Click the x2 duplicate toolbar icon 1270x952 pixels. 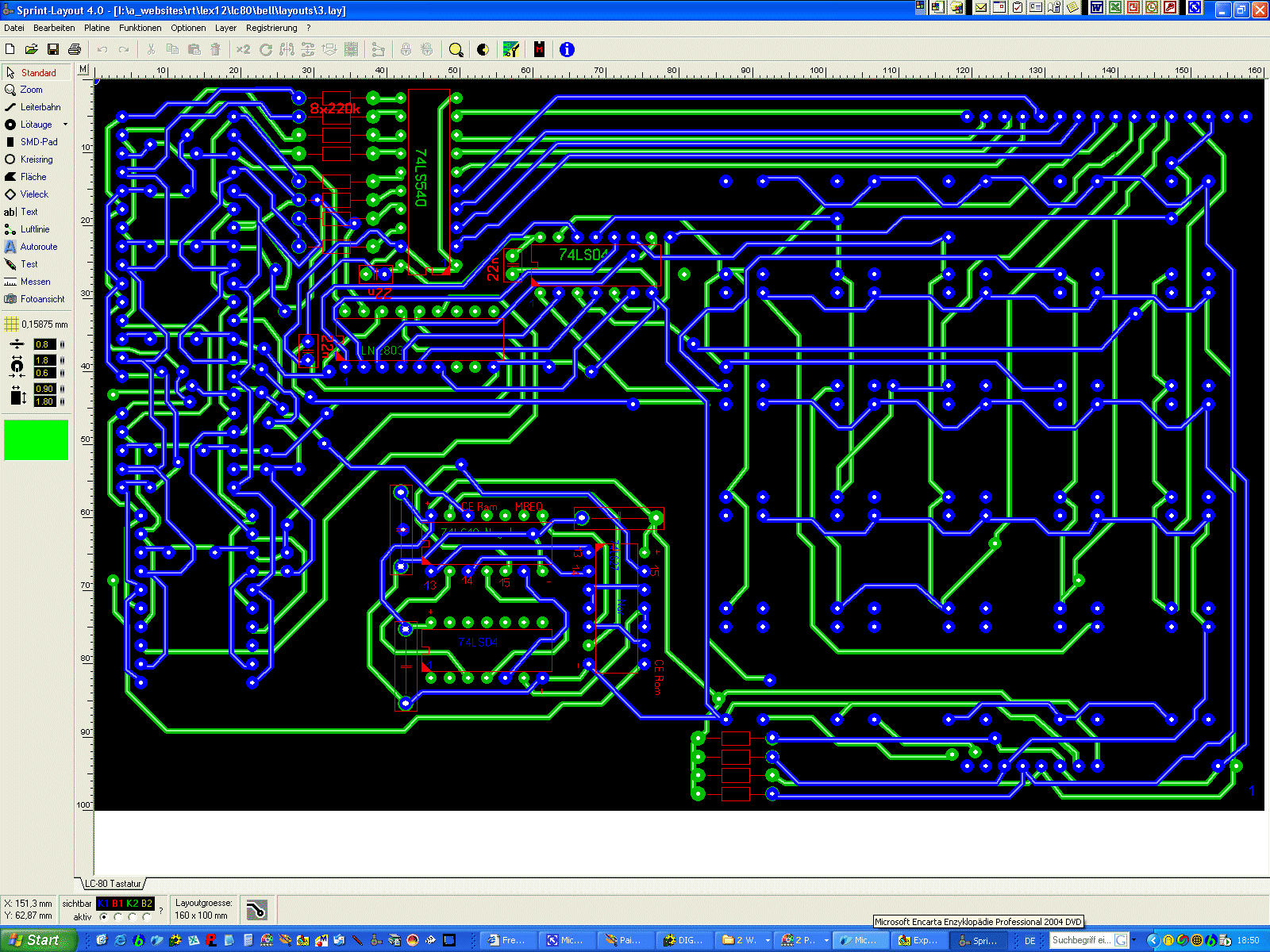tap(243, 49)
